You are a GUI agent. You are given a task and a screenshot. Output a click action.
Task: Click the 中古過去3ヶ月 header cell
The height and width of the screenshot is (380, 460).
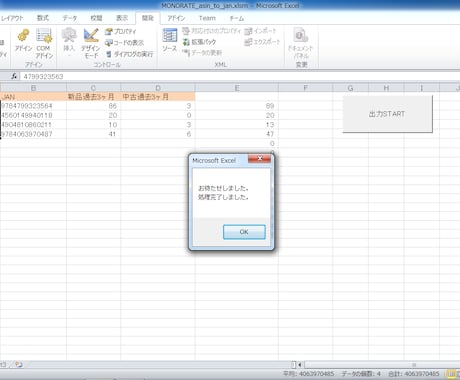point(158,97)
